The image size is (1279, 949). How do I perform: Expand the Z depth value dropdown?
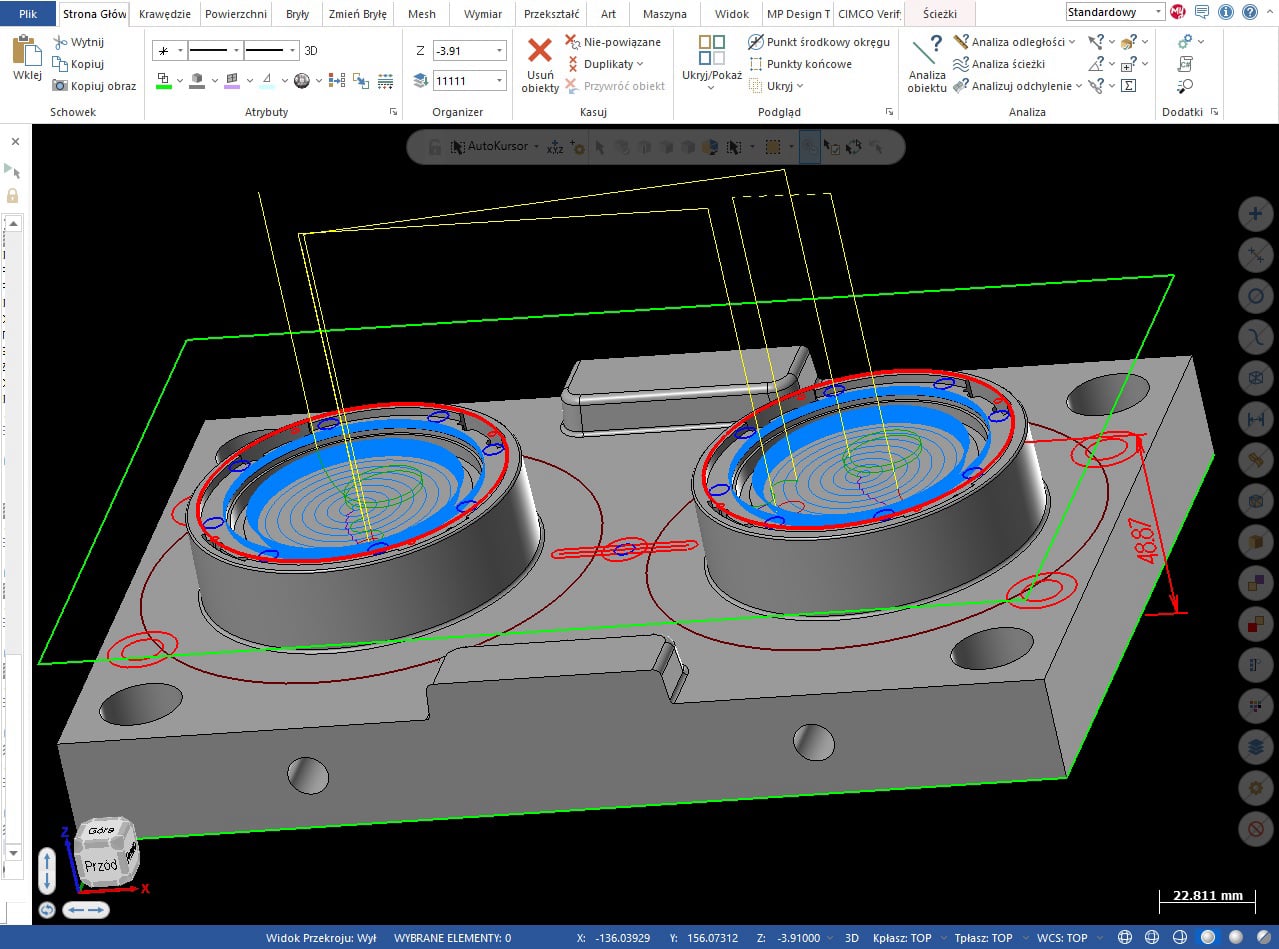tap(499, 51)
